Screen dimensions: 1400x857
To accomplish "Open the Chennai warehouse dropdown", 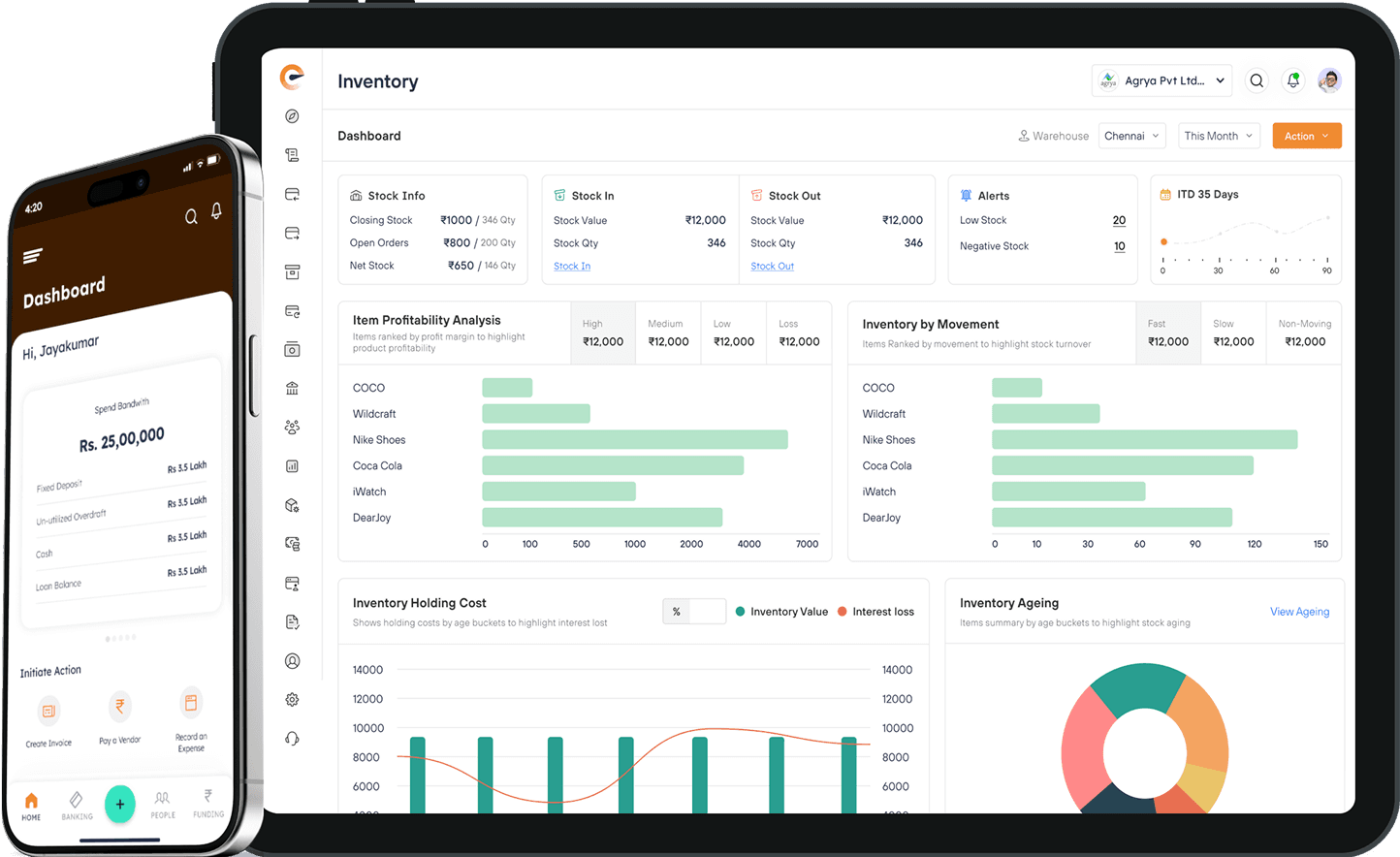I will point(1130,136).
